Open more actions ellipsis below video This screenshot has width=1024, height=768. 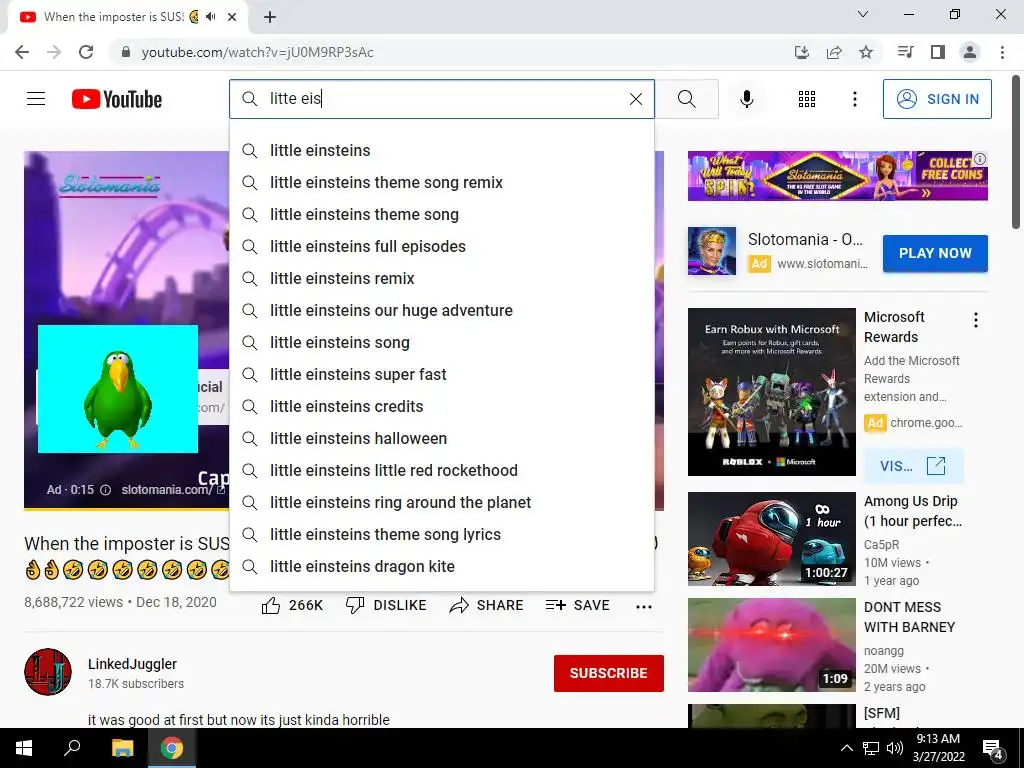[644, 607]
